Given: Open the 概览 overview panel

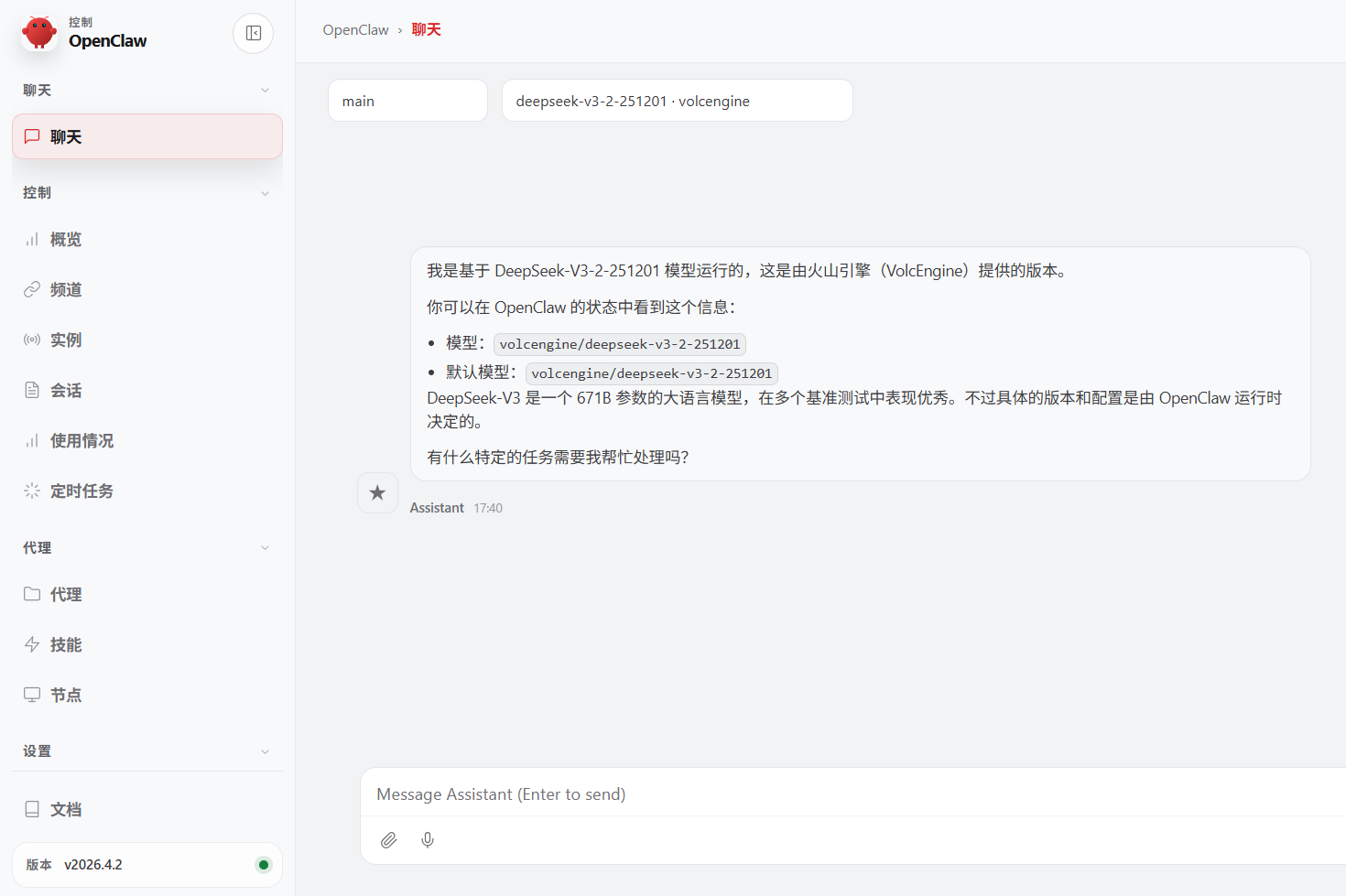Looking at the screenshot, I should point(65,239).
